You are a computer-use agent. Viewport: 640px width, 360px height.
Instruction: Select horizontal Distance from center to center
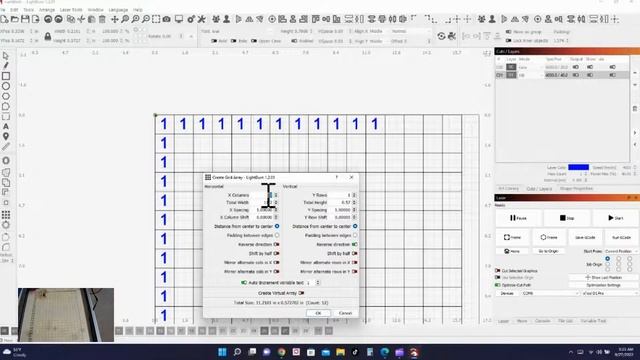(x=277, y=226)
